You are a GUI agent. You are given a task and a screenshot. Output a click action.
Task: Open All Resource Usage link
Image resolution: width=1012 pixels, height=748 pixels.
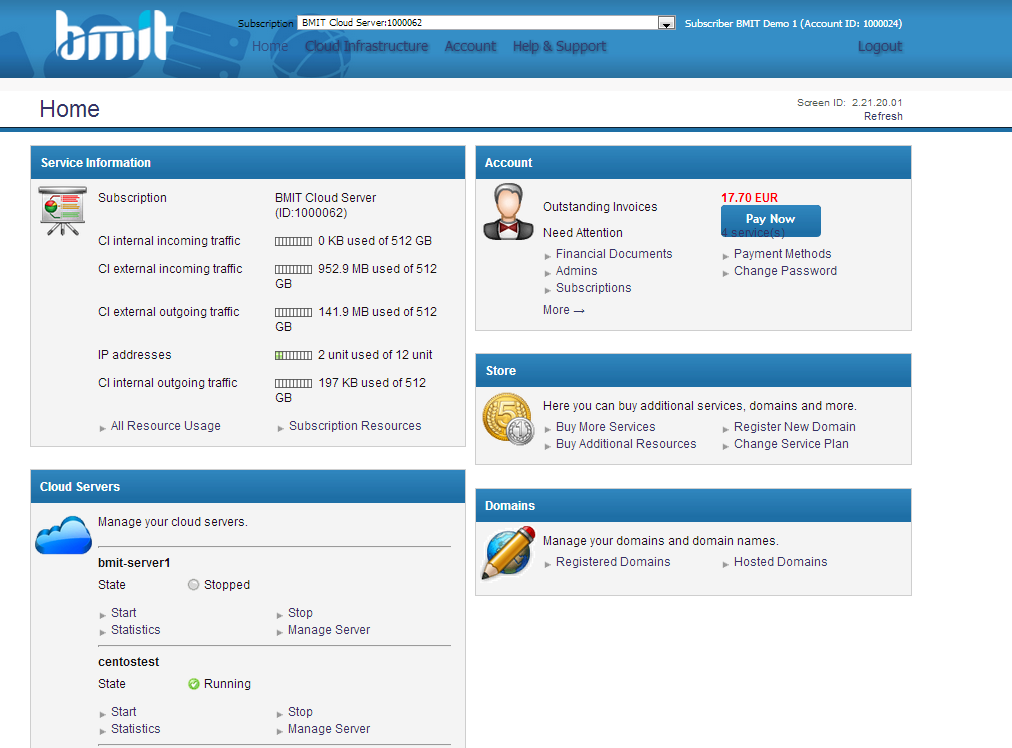pyautogui.click(x=166, y=426)
